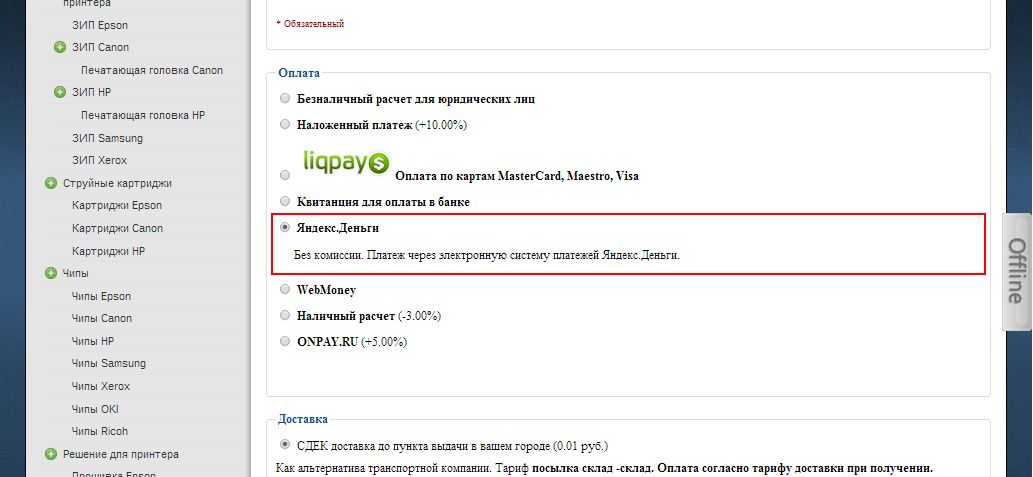Select Квитанция для оплаты в банке
The width and height of the screenshot is (1033, 477).
[286, 202]
